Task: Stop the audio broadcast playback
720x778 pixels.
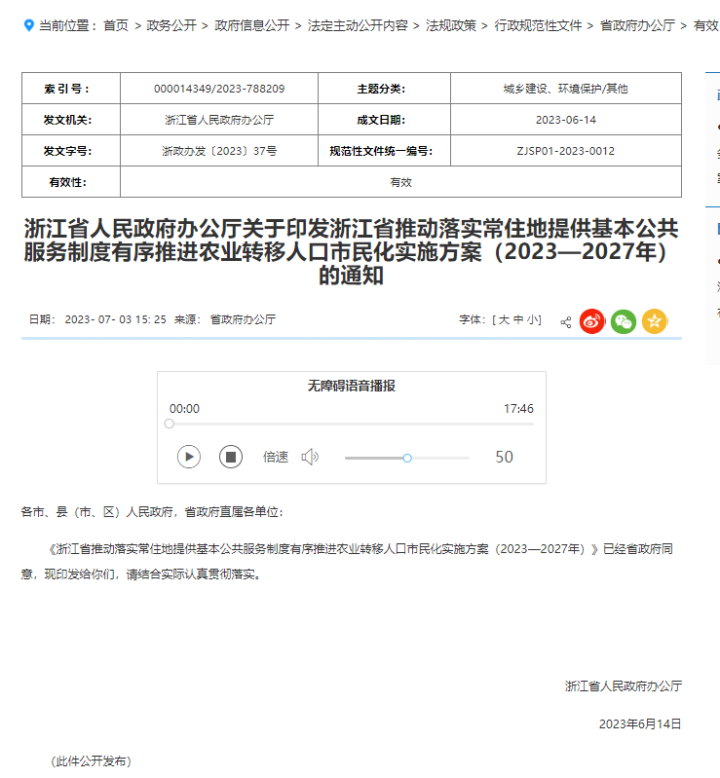Action: 231,457
